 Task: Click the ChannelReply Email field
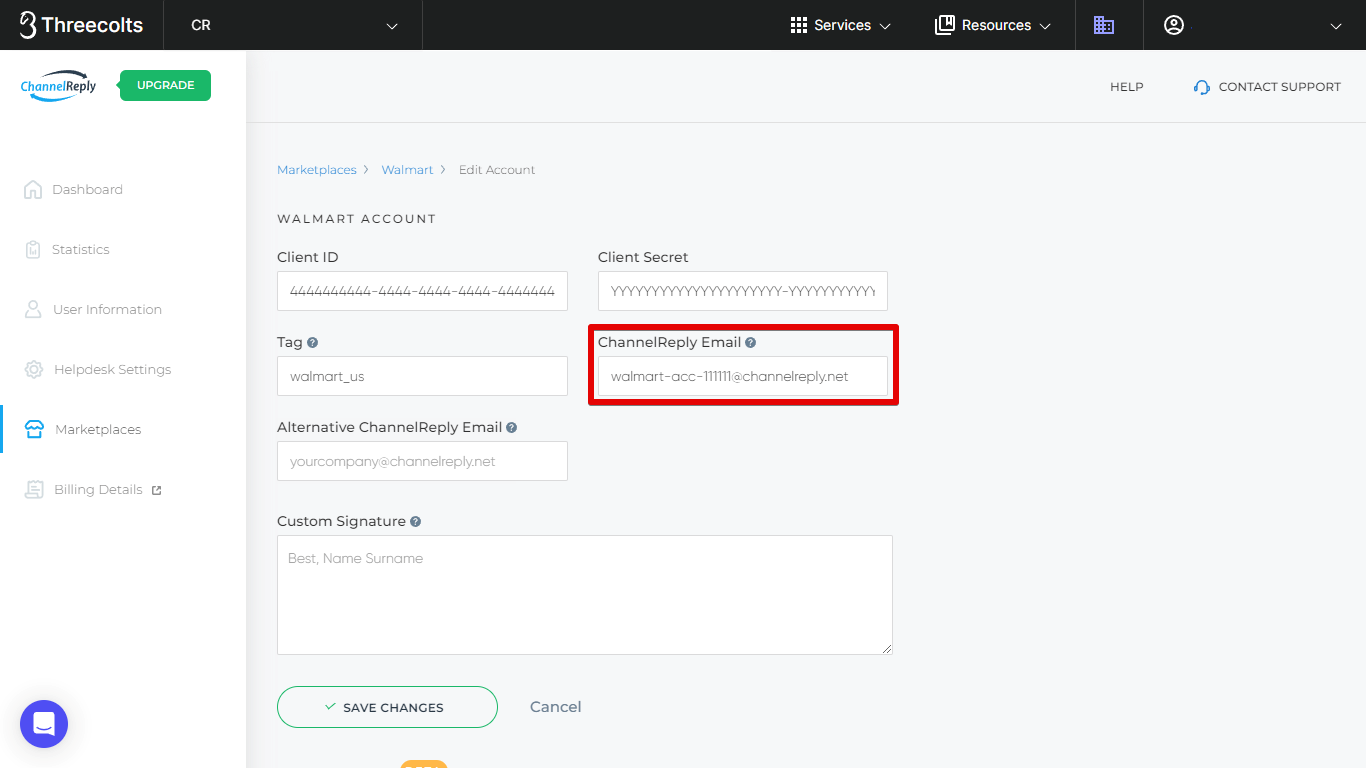tap(742, 376)
